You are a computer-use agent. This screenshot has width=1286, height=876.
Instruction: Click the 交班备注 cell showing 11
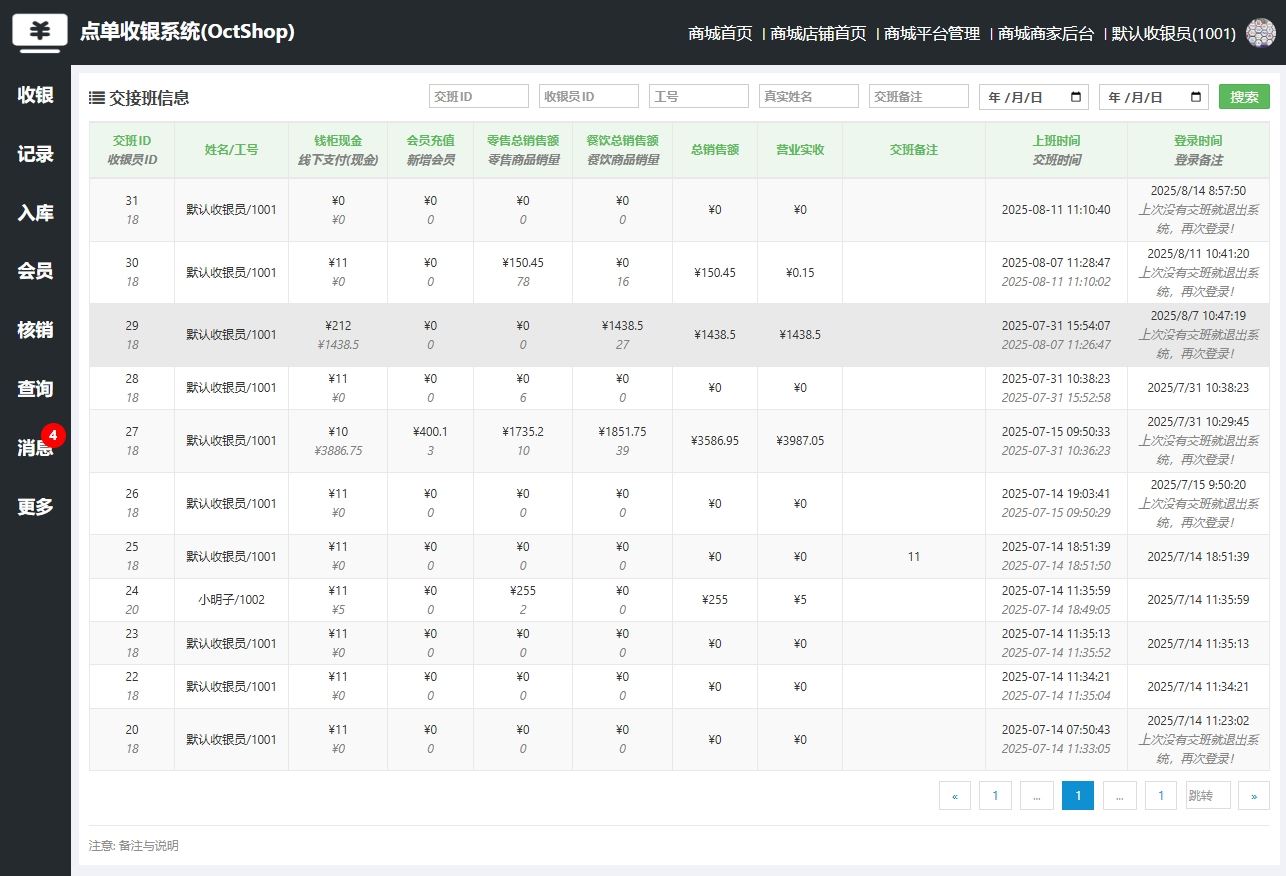coord(914,557)
